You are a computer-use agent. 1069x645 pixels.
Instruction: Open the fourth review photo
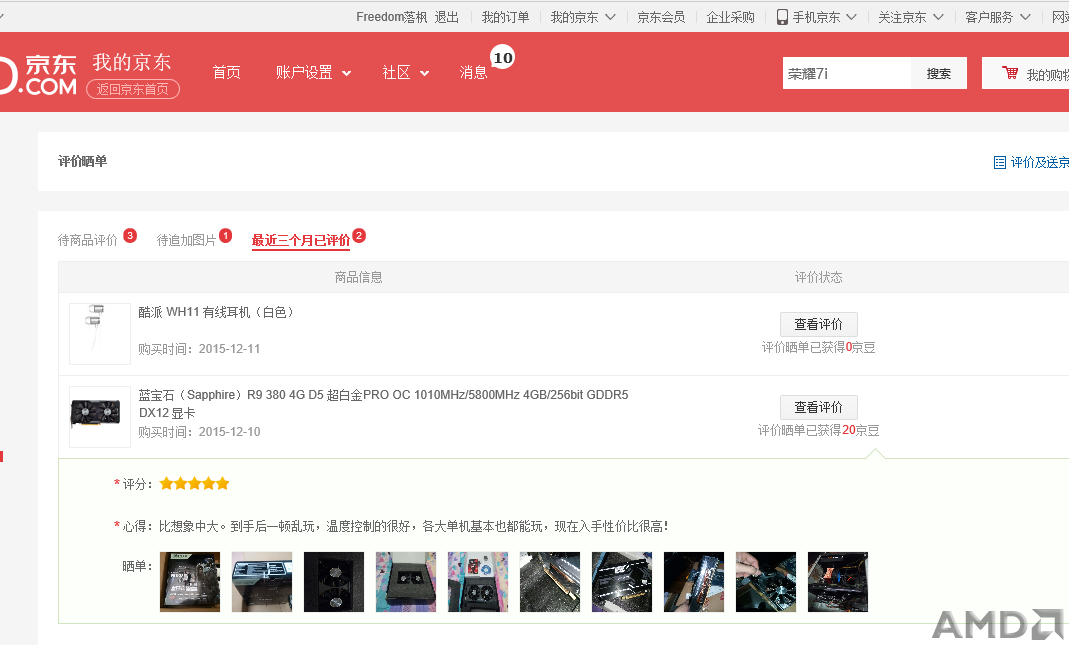pos(406,582)
